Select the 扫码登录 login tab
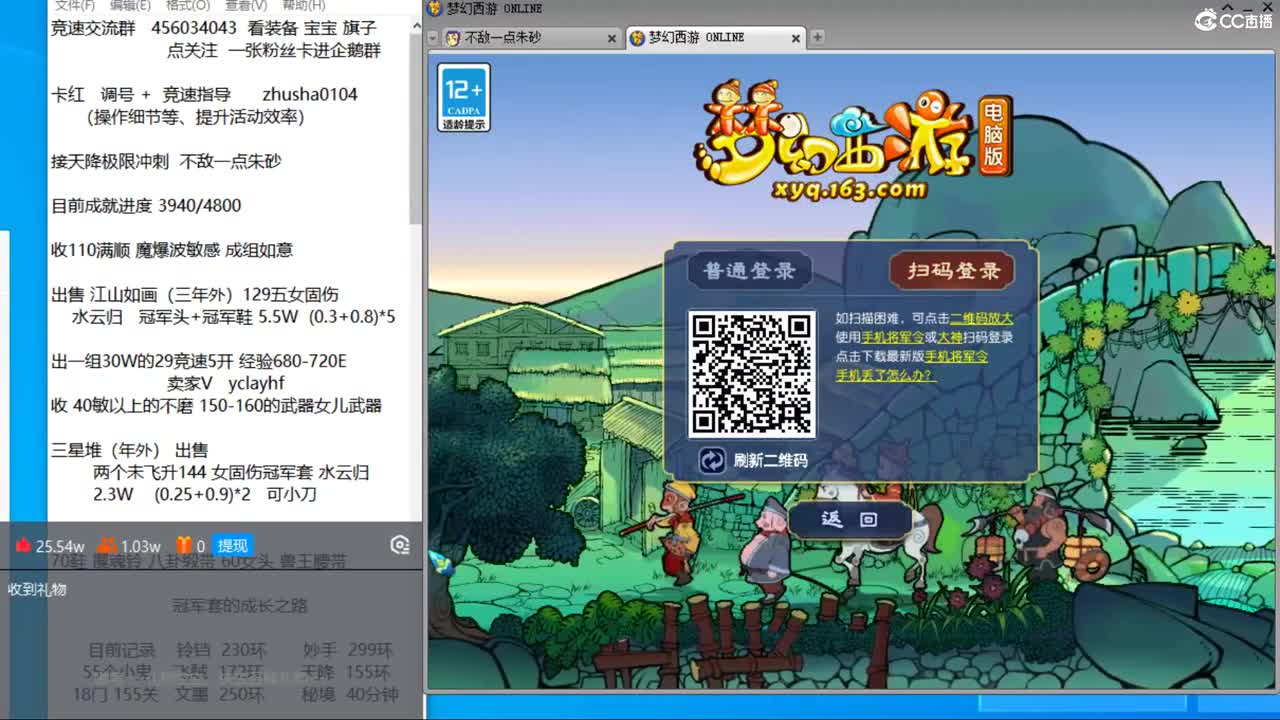 coord(953,270)
